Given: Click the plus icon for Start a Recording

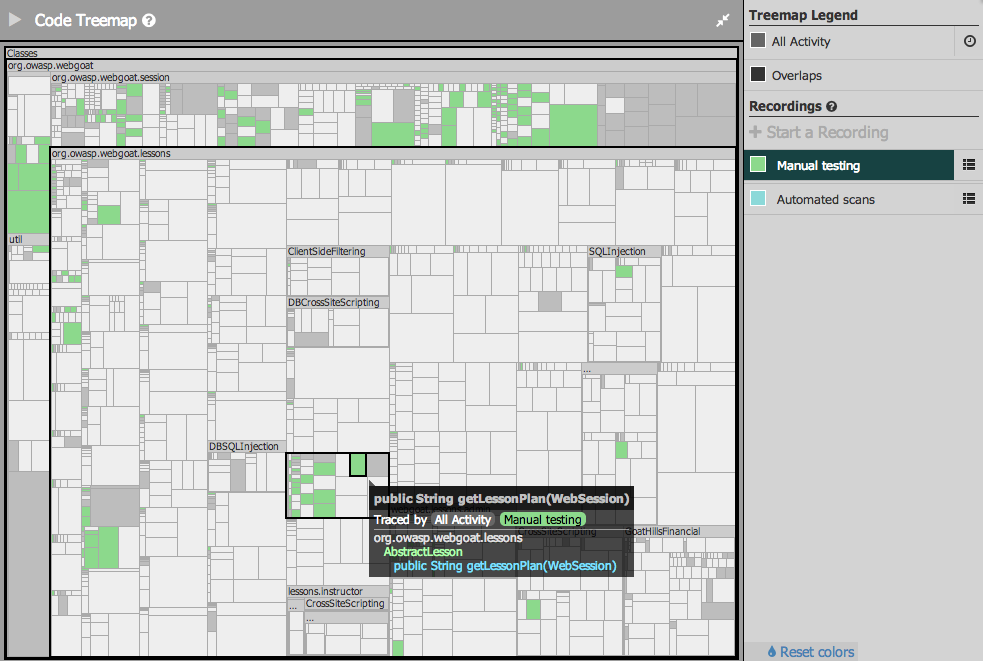Looking at the screenshot, I should 755,133.
